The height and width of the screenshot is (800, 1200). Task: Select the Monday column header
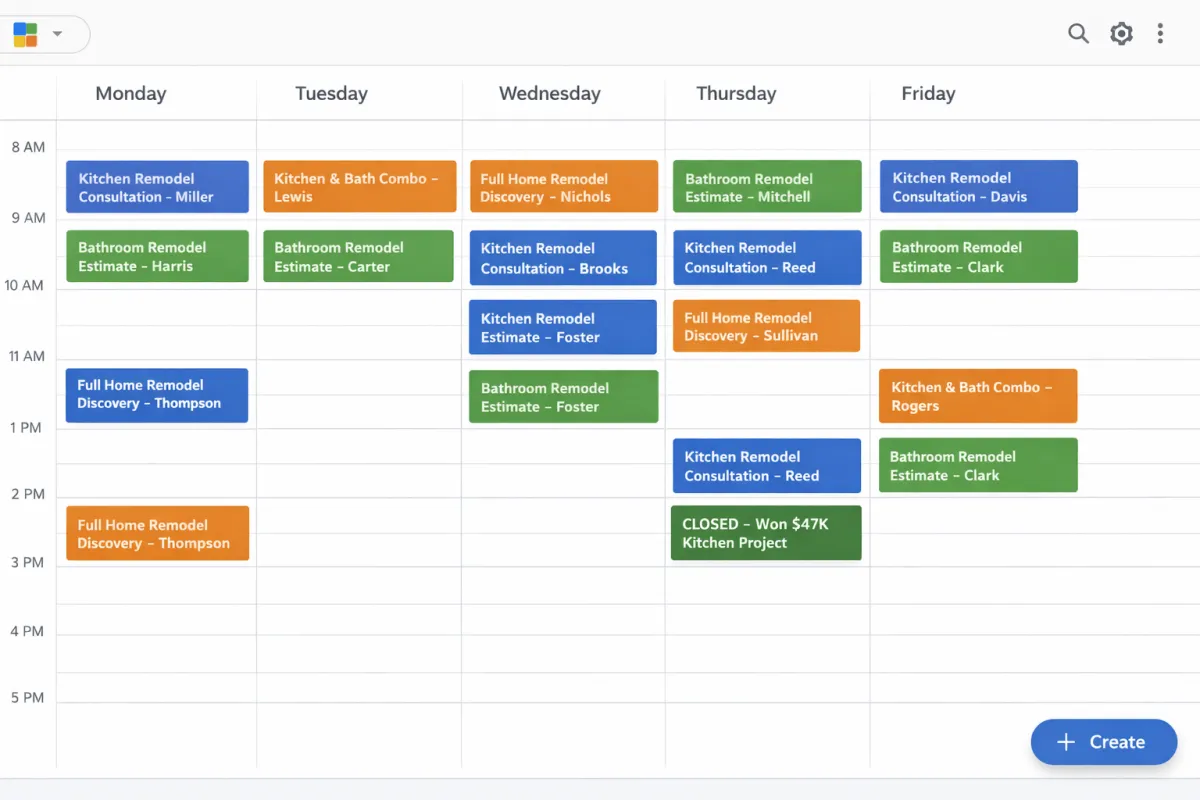pyautogui.click(x=131, y=94)
